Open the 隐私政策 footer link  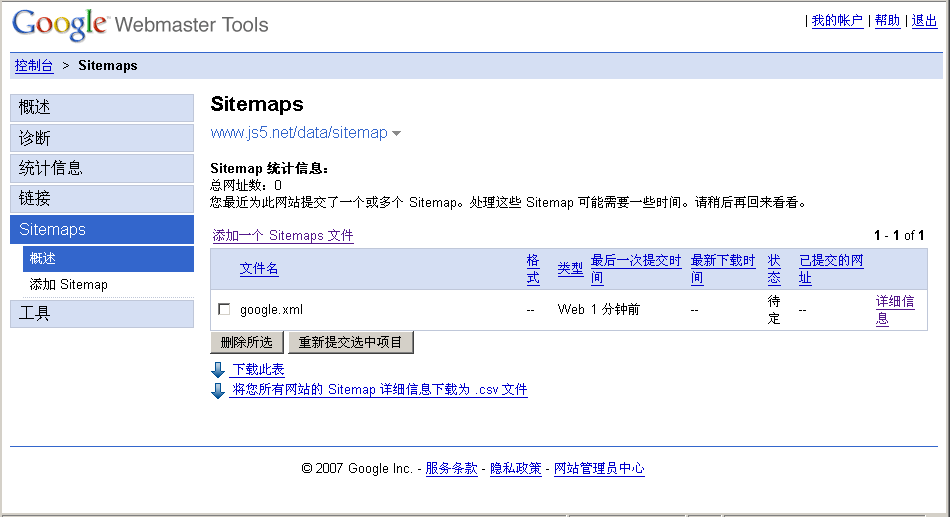[516, 469]
